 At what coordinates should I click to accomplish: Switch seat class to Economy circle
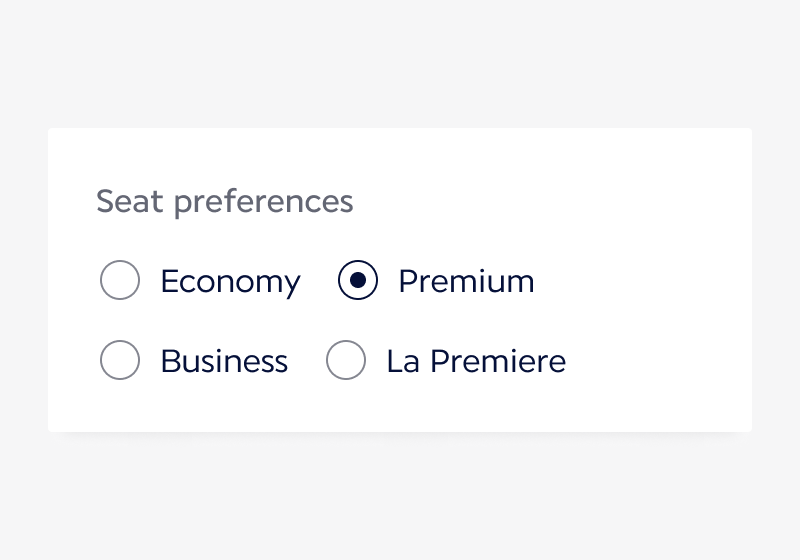(x=120, y=281)
